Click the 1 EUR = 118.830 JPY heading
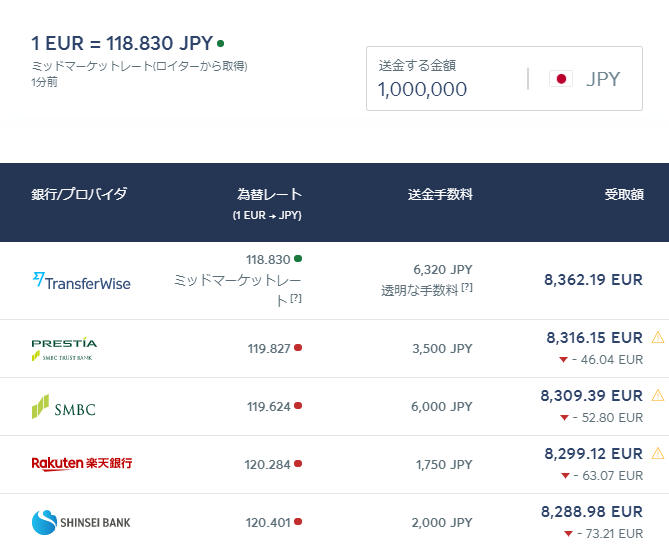669x544 pixels. (122, 43)
